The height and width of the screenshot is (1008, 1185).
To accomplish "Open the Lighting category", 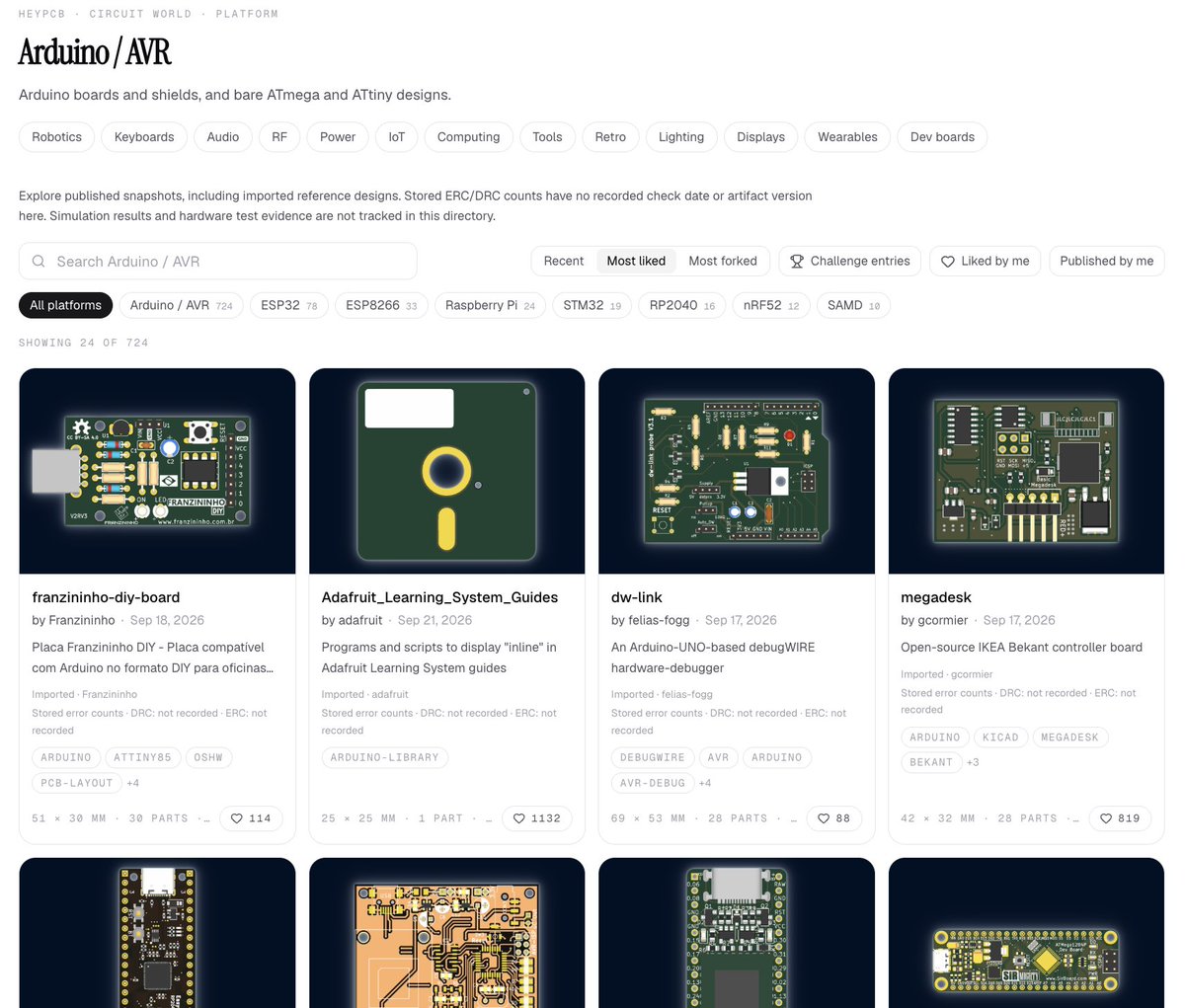I will (x=681, y=137).
